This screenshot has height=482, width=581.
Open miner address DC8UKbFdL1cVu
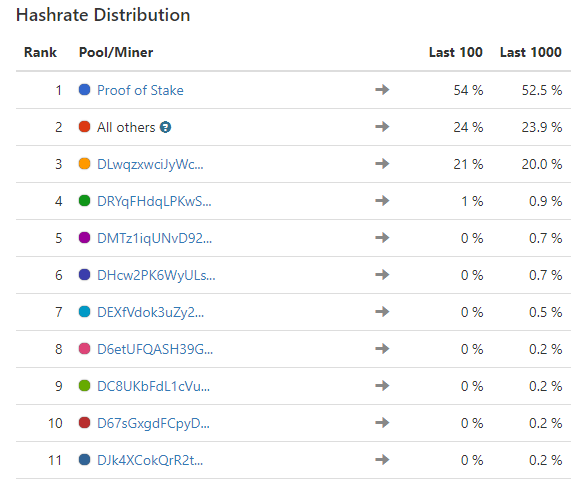point(153,386)
